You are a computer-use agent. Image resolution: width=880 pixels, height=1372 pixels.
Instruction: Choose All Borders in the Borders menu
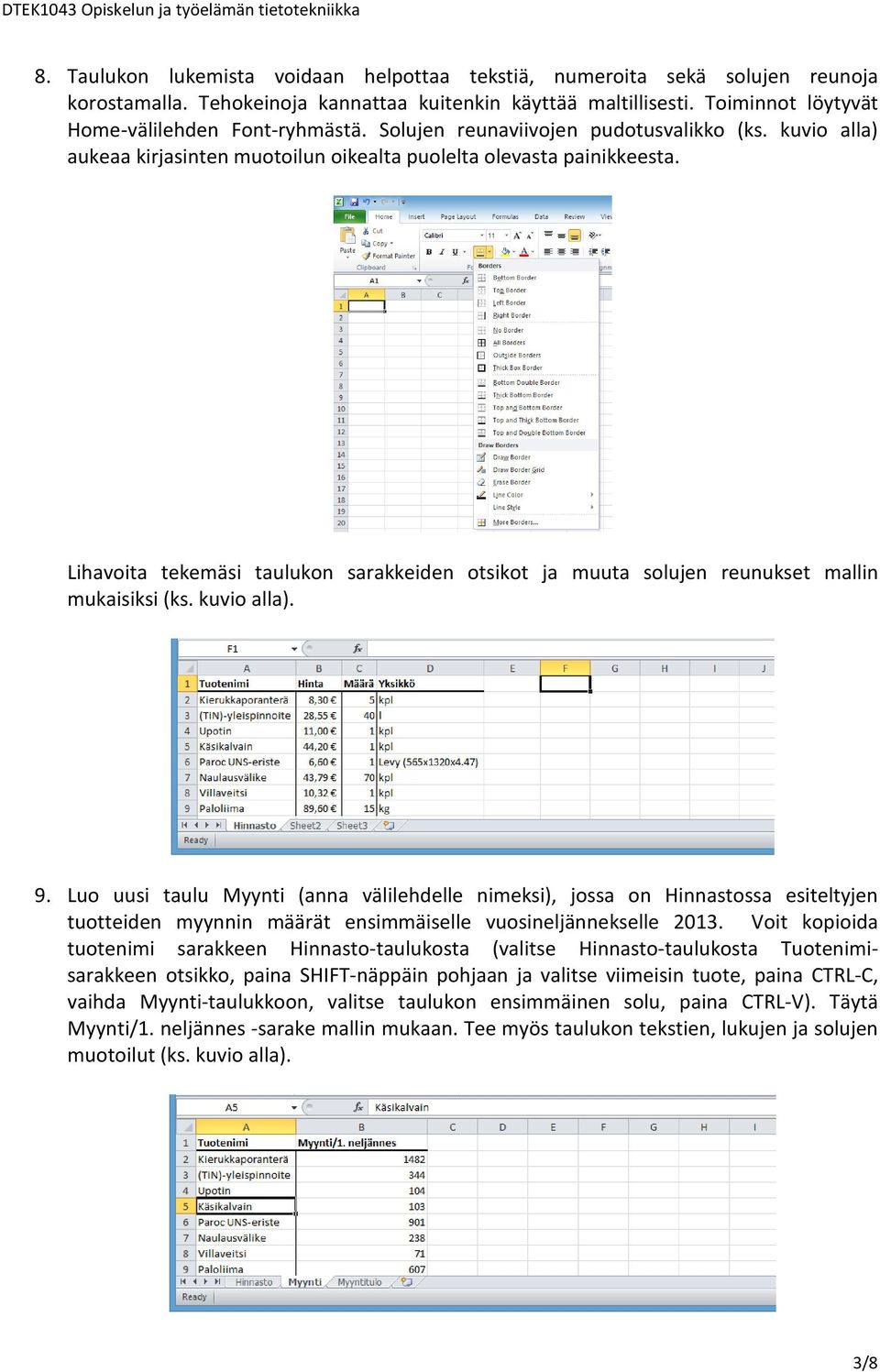(x=536, y=343)
